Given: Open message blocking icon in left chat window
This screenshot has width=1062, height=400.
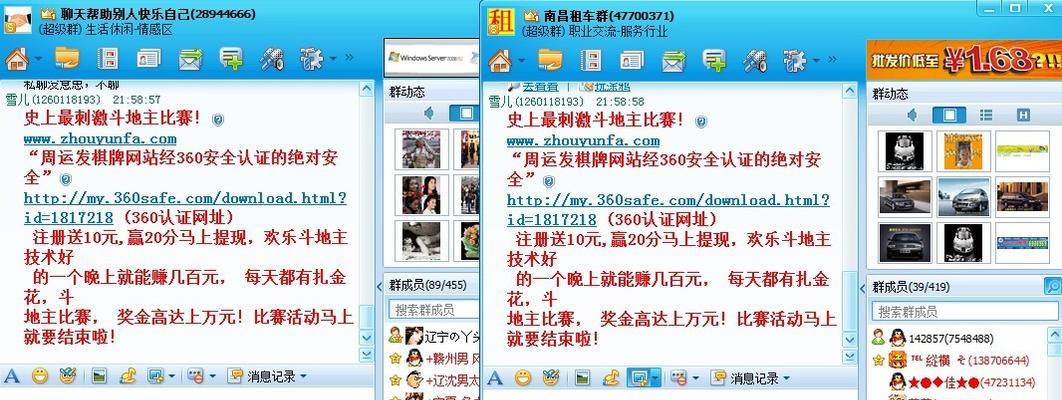Looking at the screenshot, I should [195, 376].
